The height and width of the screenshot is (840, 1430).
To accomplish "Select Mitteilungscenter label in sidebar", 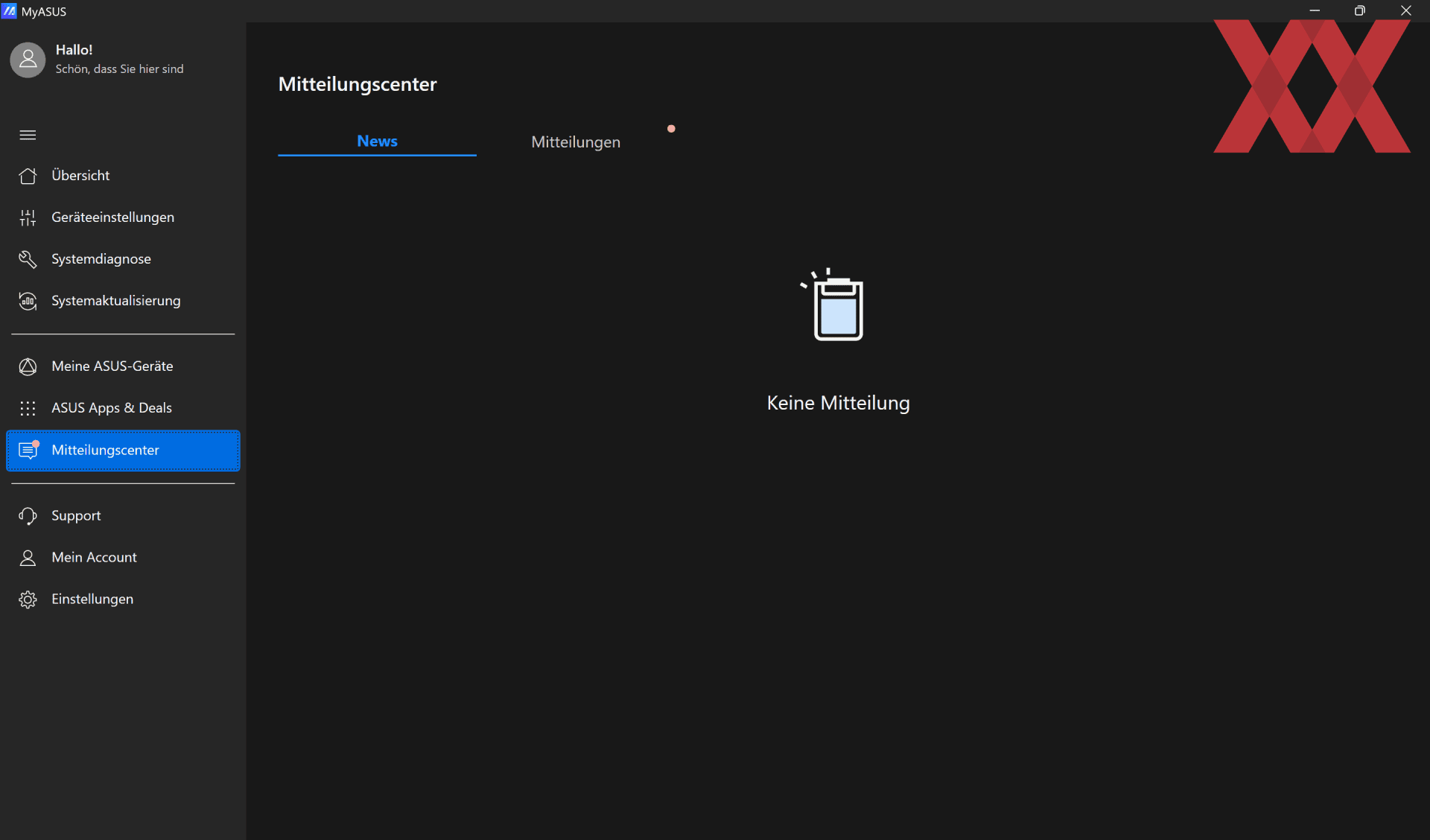I will tap(105, 450).
